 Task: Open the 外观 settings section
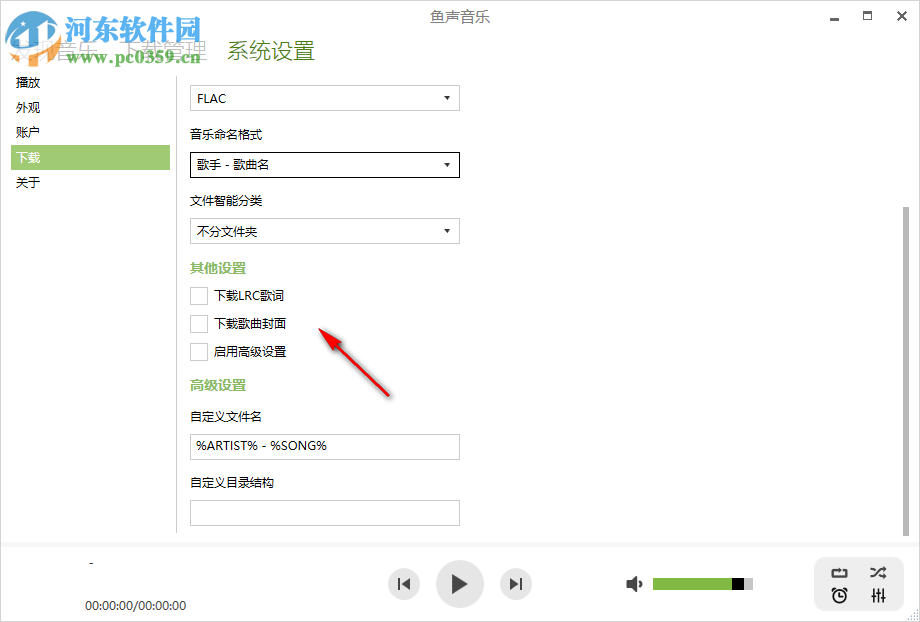28,107
